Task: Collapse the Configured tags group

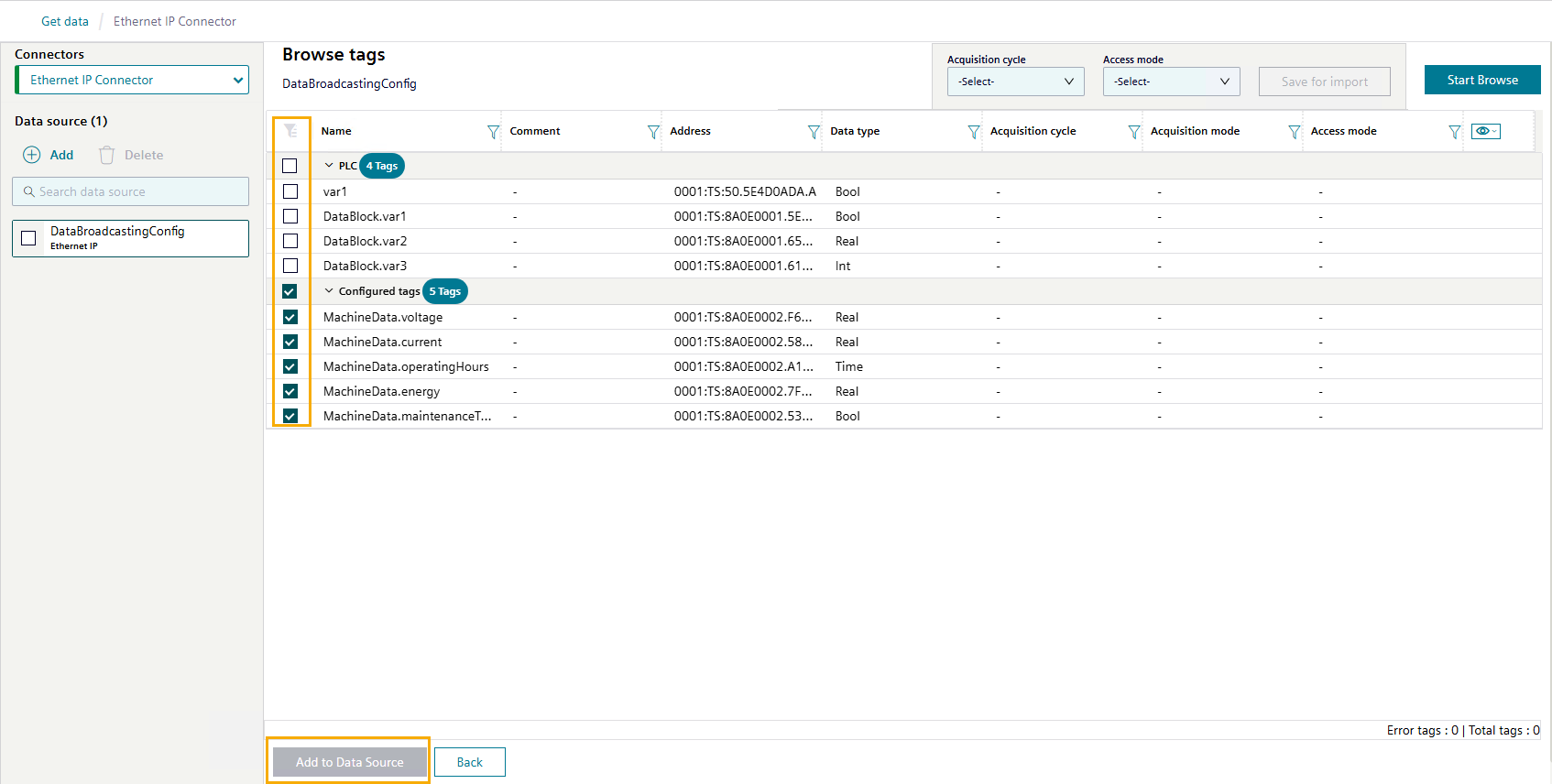Action: pyautogui.click(x=329, y=291)
